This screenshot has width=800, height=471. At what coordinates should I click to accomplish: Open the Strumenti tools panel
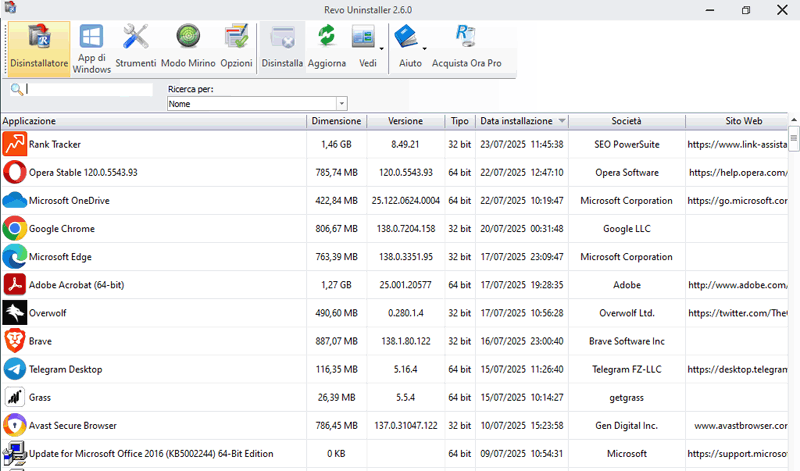point(135,47)
